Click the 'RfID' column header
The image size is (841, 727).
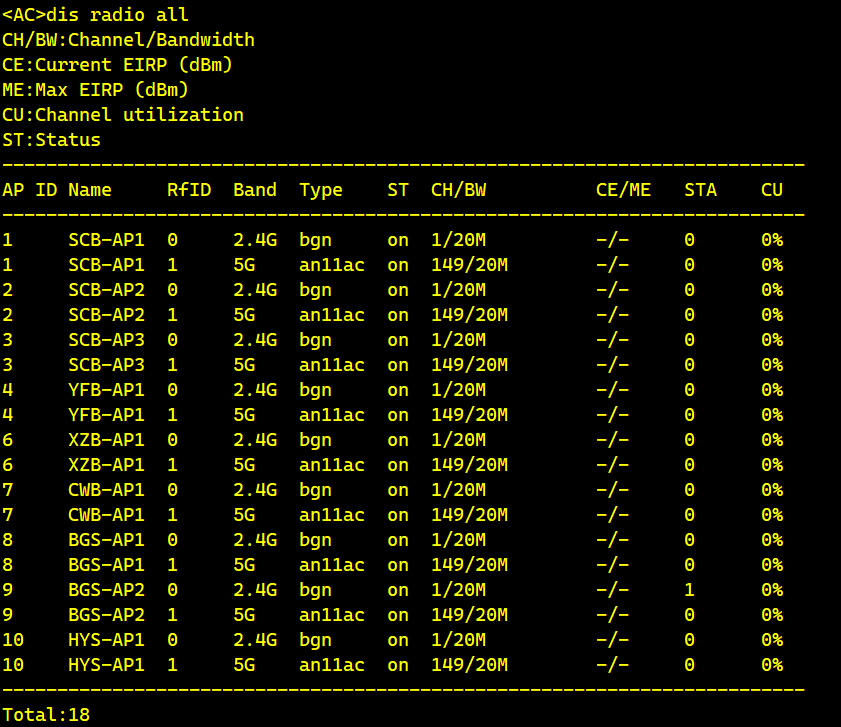tap(189, 190)
